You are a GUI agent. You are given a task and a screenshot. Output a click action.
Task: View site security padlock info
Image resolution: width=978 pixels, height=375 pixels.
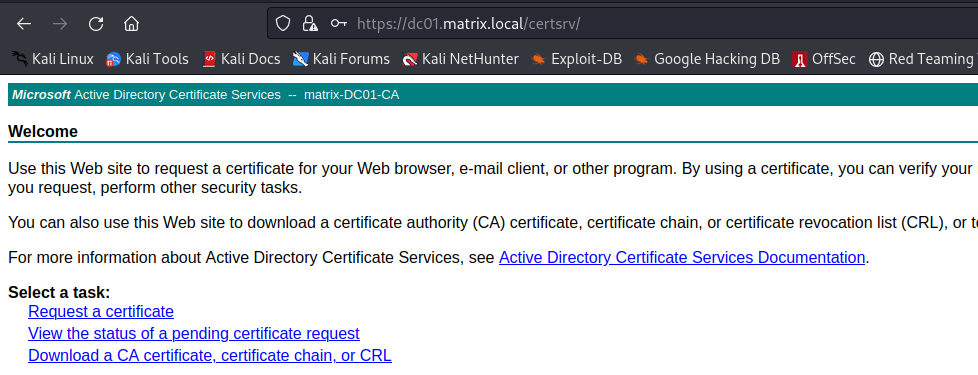309,24
